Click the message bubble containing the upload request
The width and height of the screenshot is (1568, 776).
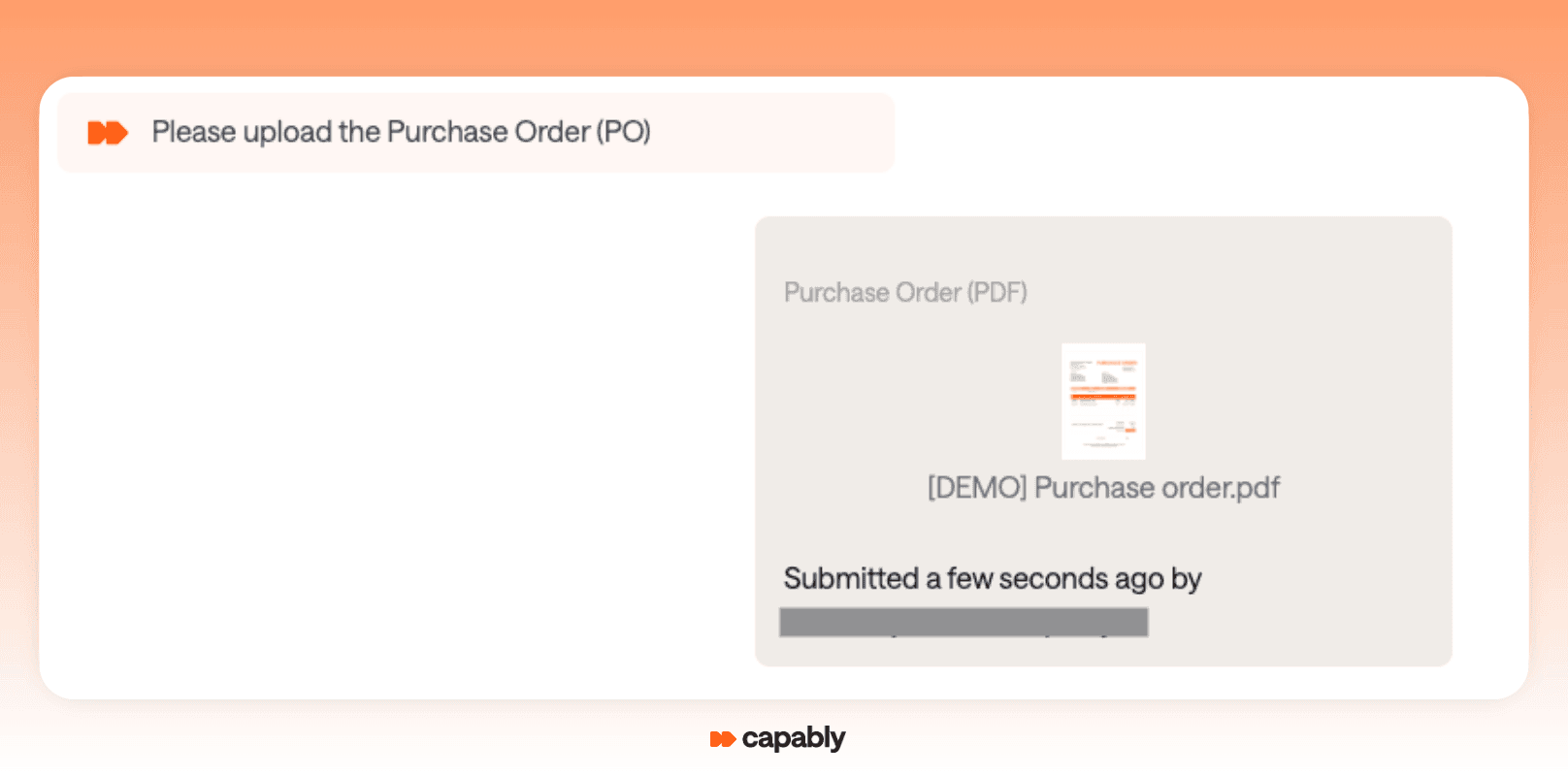point(475,133)
